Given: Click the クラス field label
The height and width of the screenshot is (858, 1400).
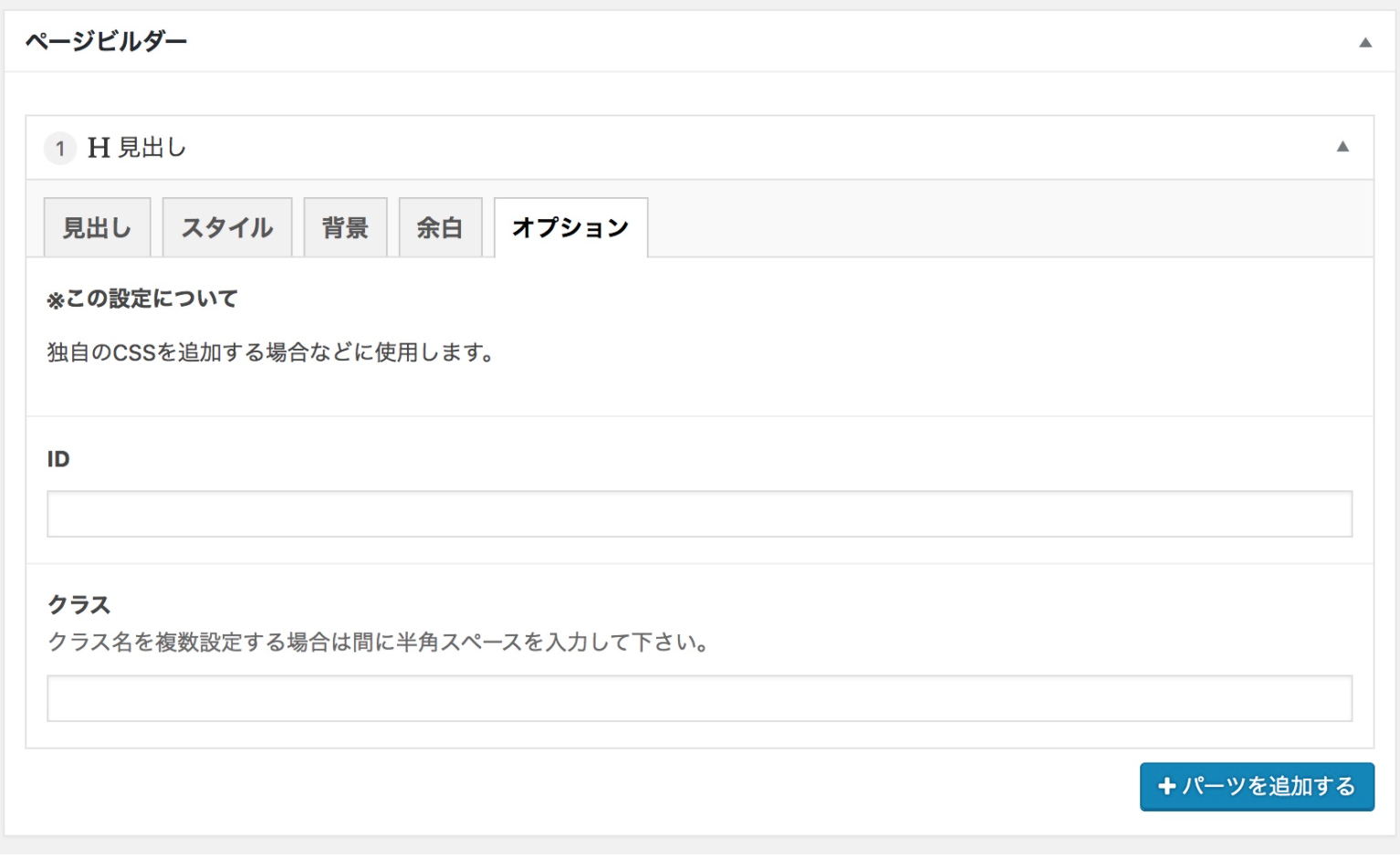Looking at the screenshot, I should 78,604.
